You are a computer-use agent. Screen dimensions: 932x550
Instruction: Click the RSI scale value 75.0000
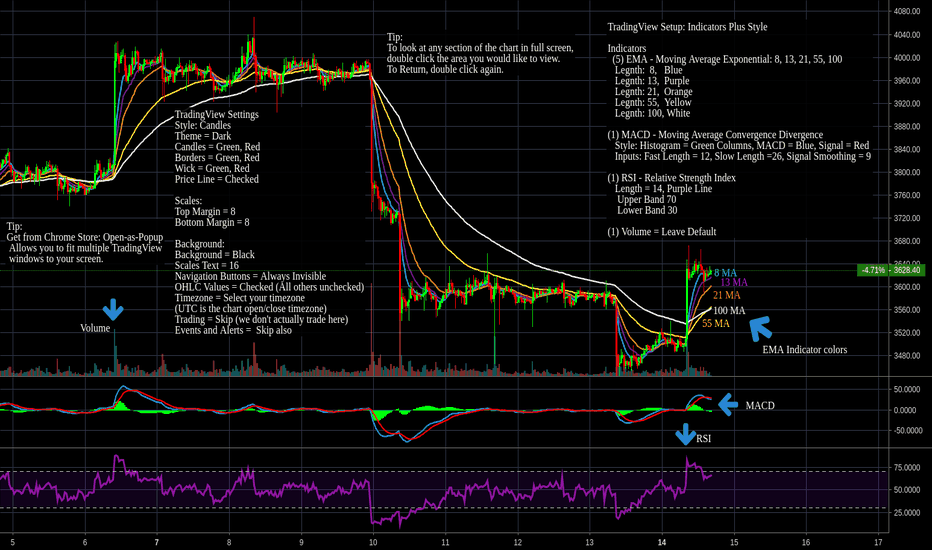908,467
